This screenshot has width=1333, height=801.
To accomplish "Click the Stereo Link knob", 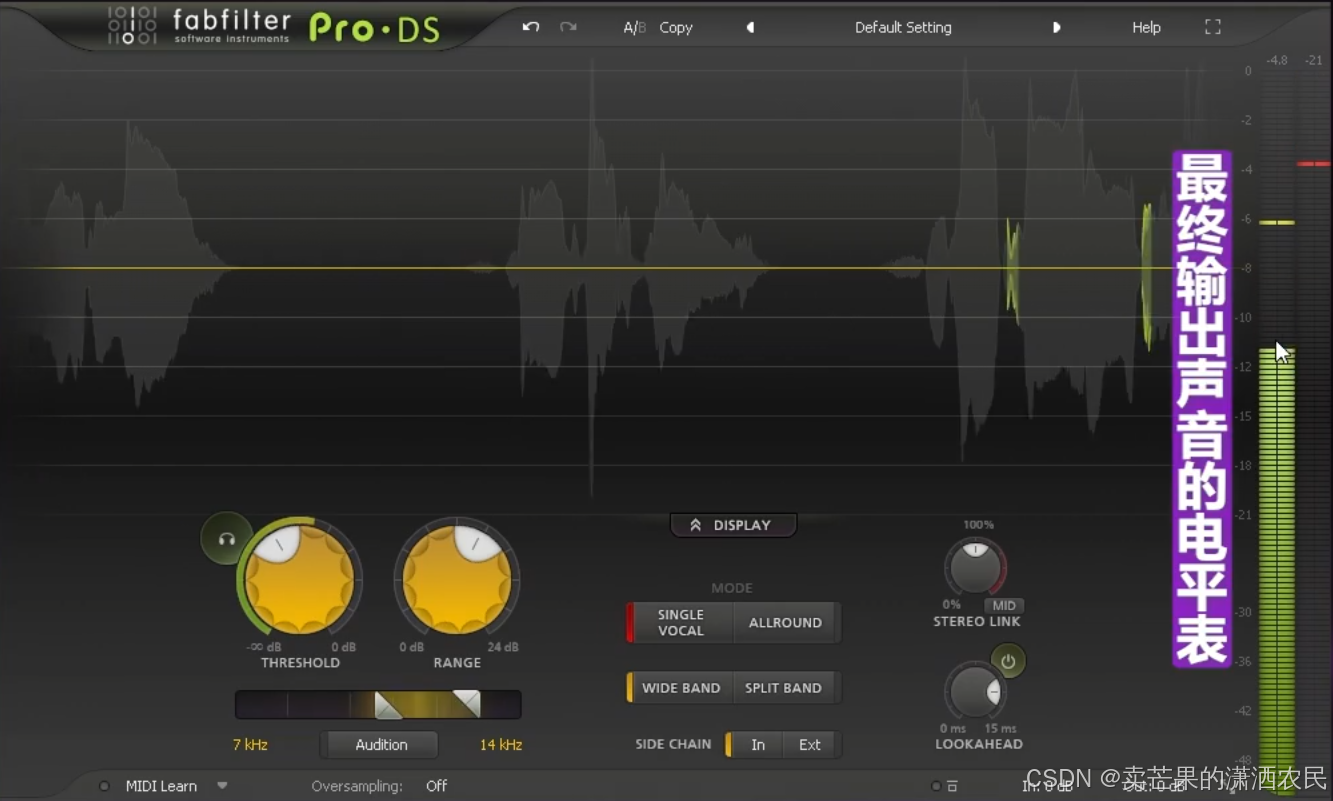I will click(x=975, y=568).
